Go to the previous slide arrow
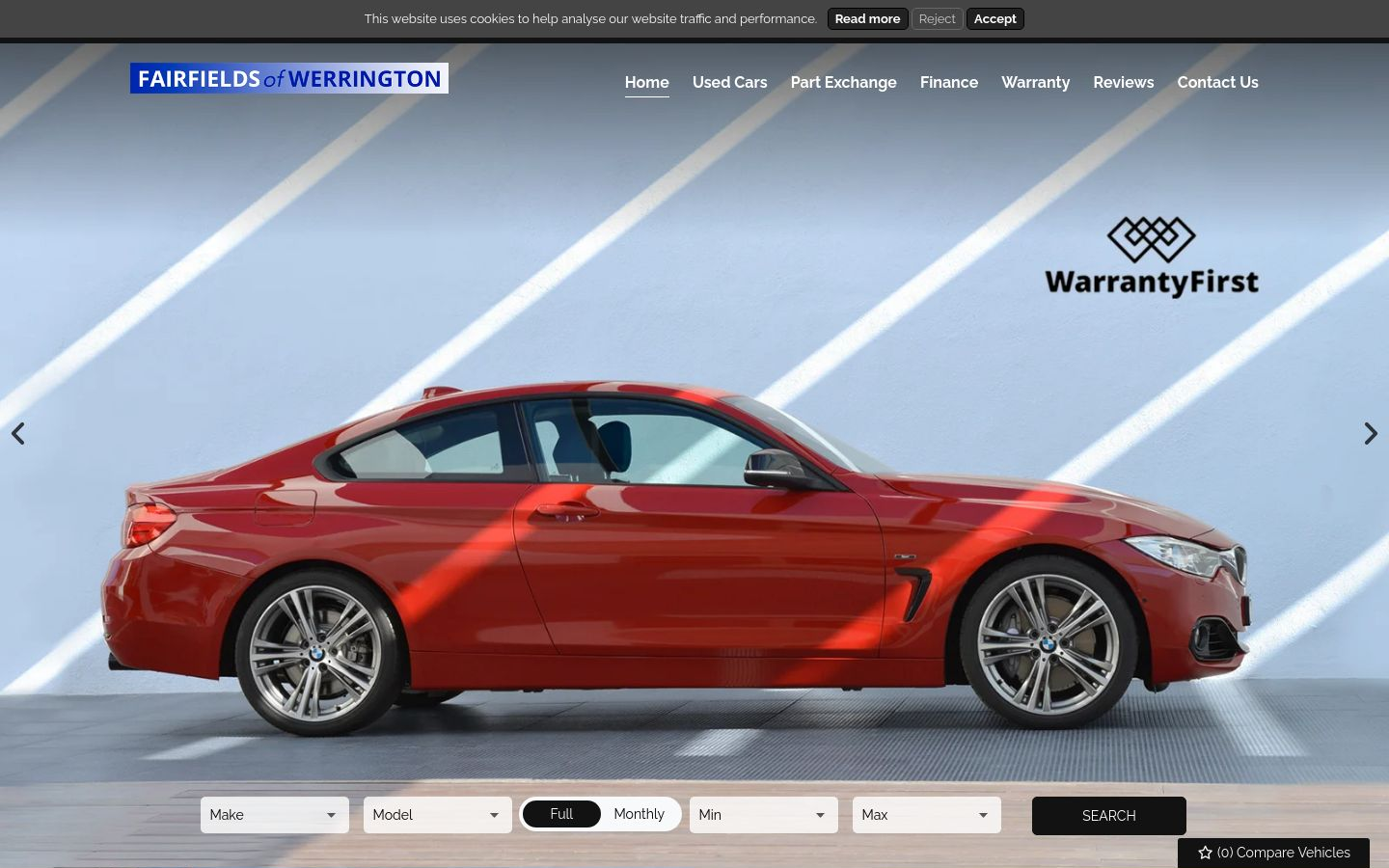The height and width of the screenshot is (868, 1389). (x=18, y=434)
